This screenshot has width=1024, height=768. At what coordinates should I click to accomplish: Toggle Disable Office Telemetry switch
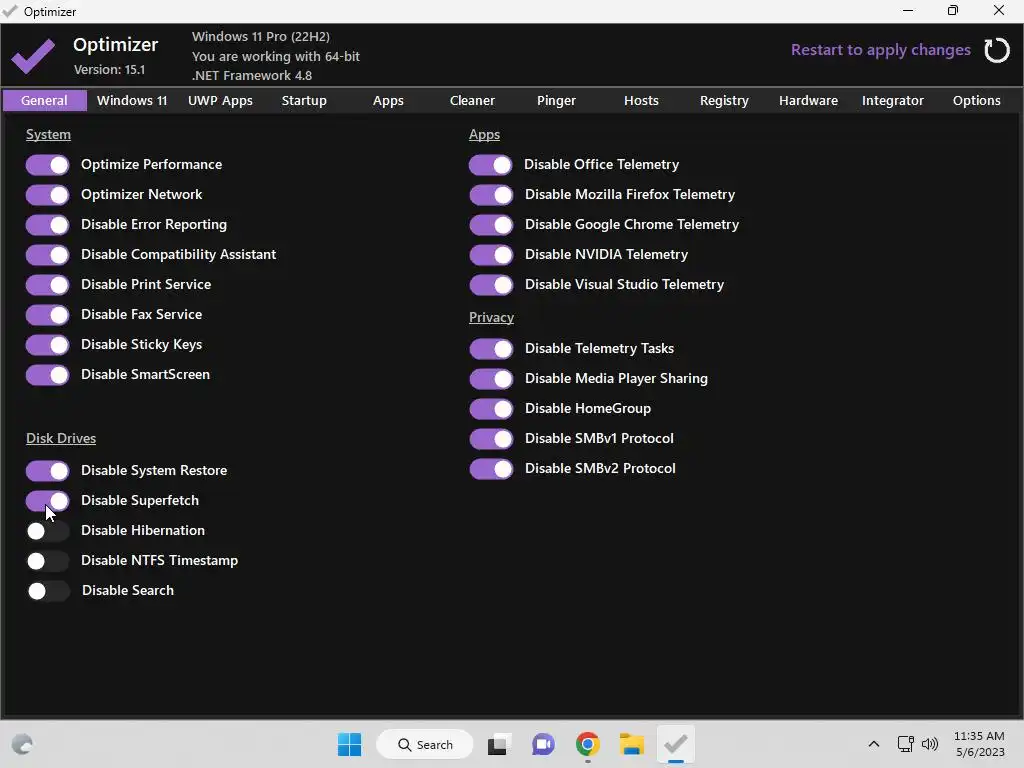click(491, 165)
